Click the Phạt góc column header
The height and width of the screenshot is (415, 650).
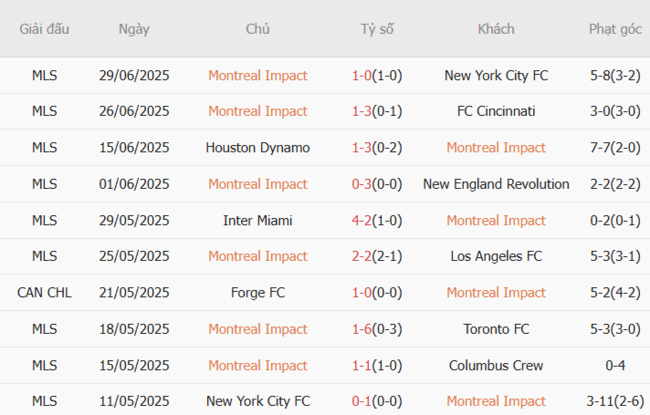[615, 29]
